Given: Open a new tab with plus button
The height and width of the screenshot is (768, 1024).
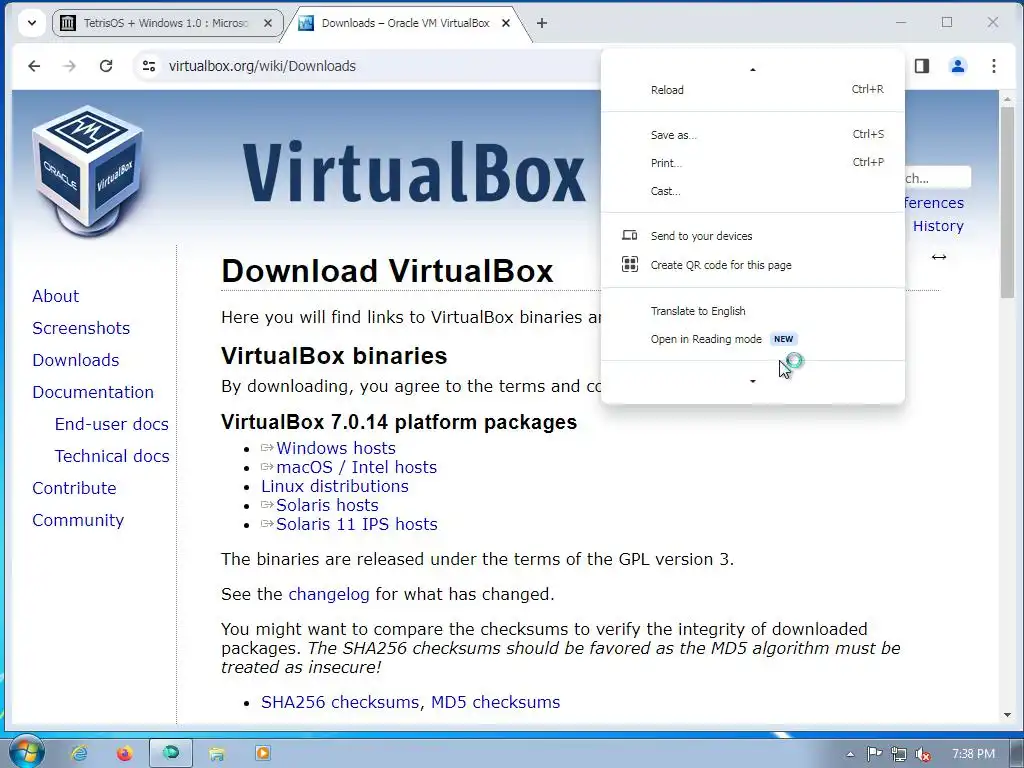Looking at the screenshot, I should 541,24.
